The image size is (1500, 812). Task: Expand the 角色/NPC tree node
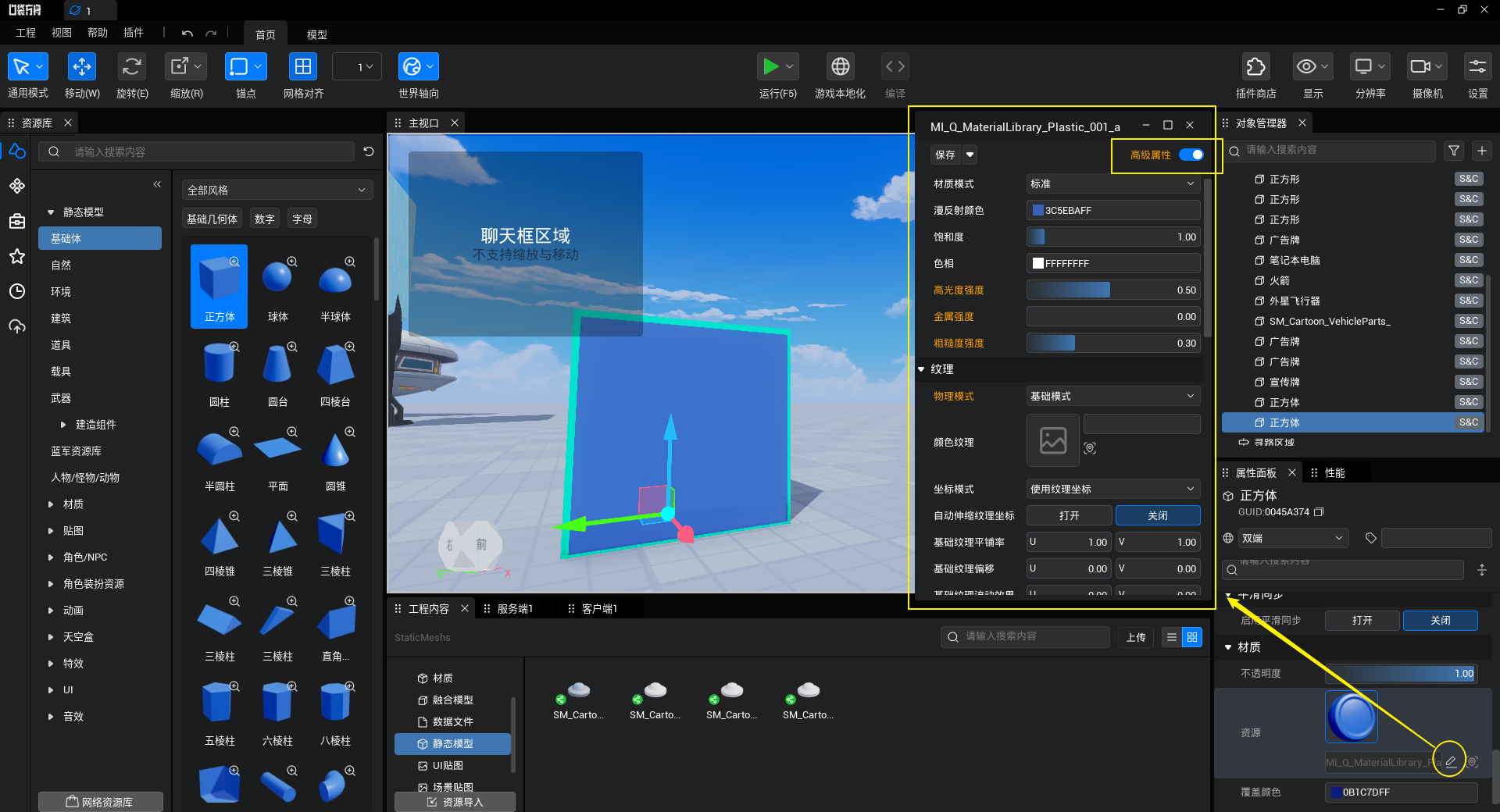click(x=51, y=557)
